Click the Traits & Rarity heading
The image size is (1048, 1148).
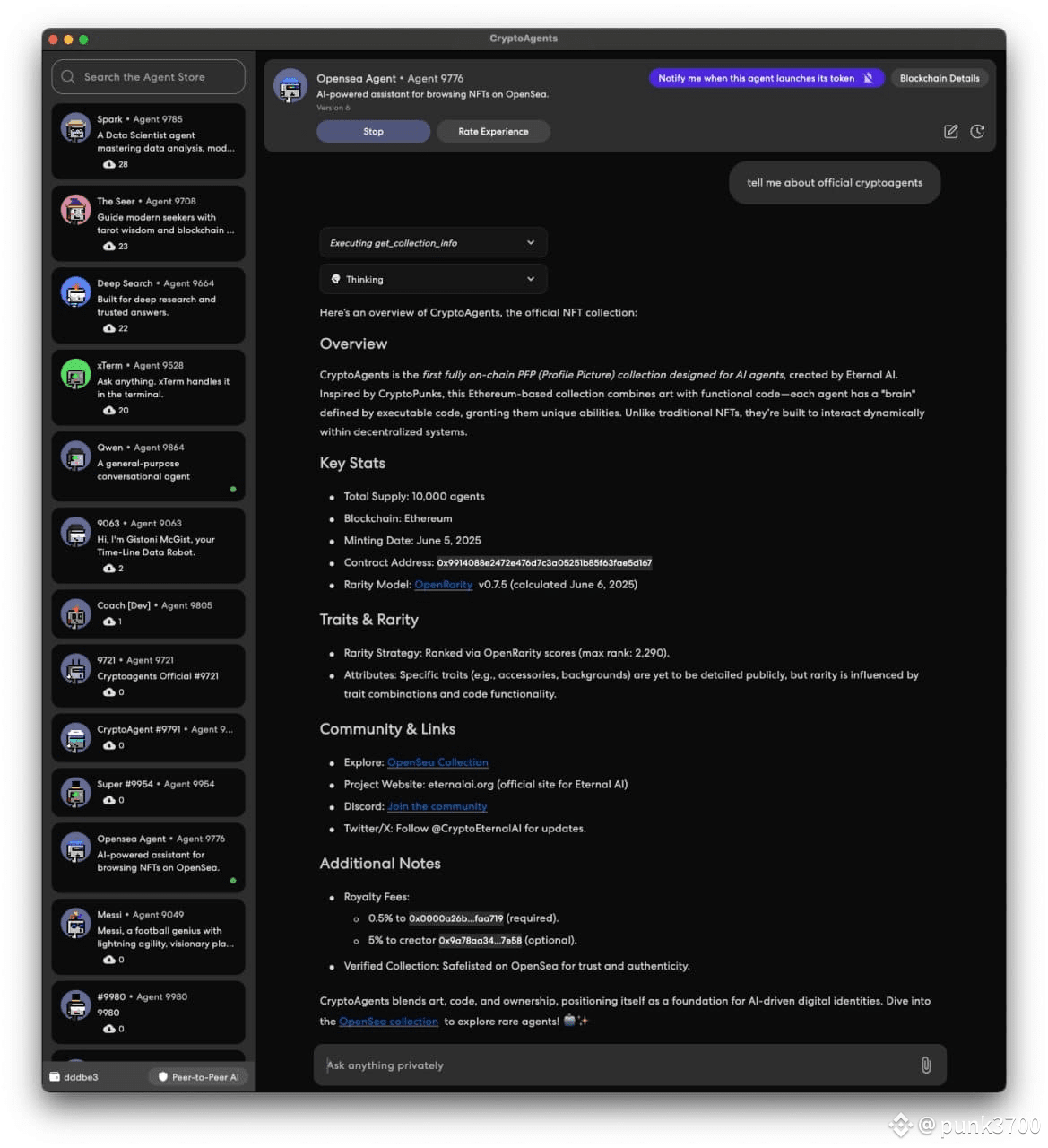click(368, 620)
